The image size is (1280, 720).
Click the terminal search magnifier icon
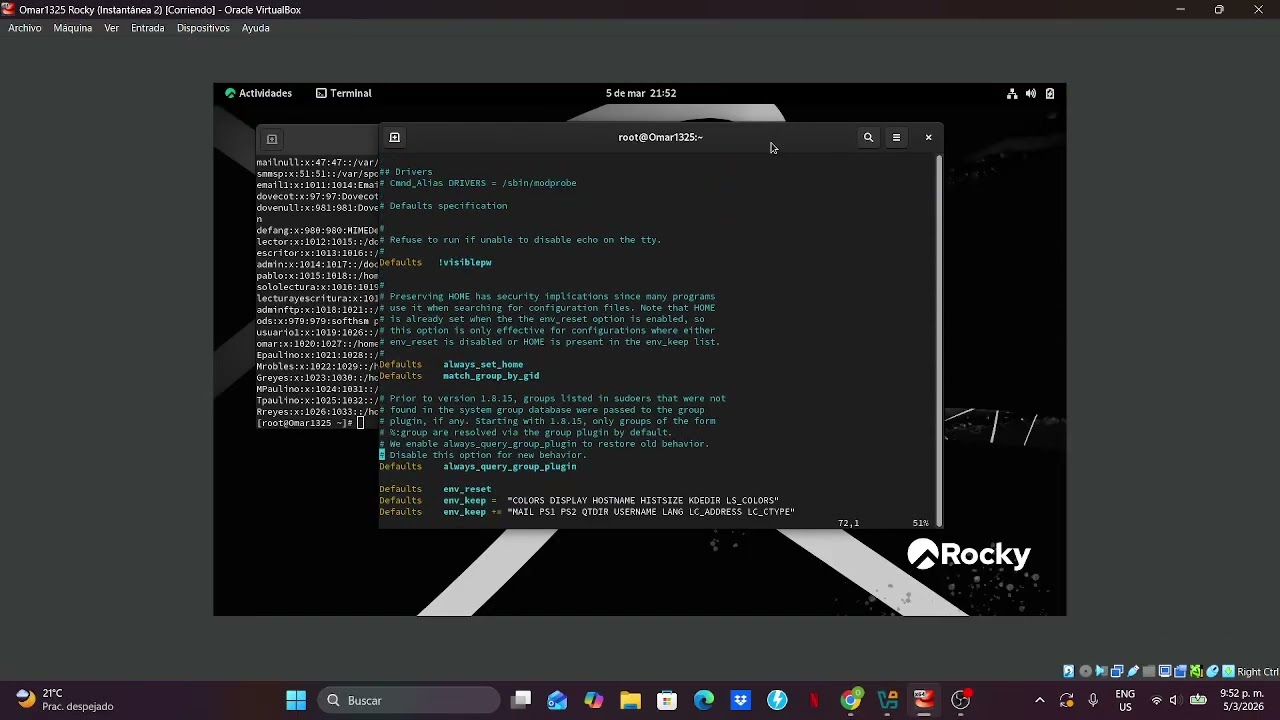[868, 137]
